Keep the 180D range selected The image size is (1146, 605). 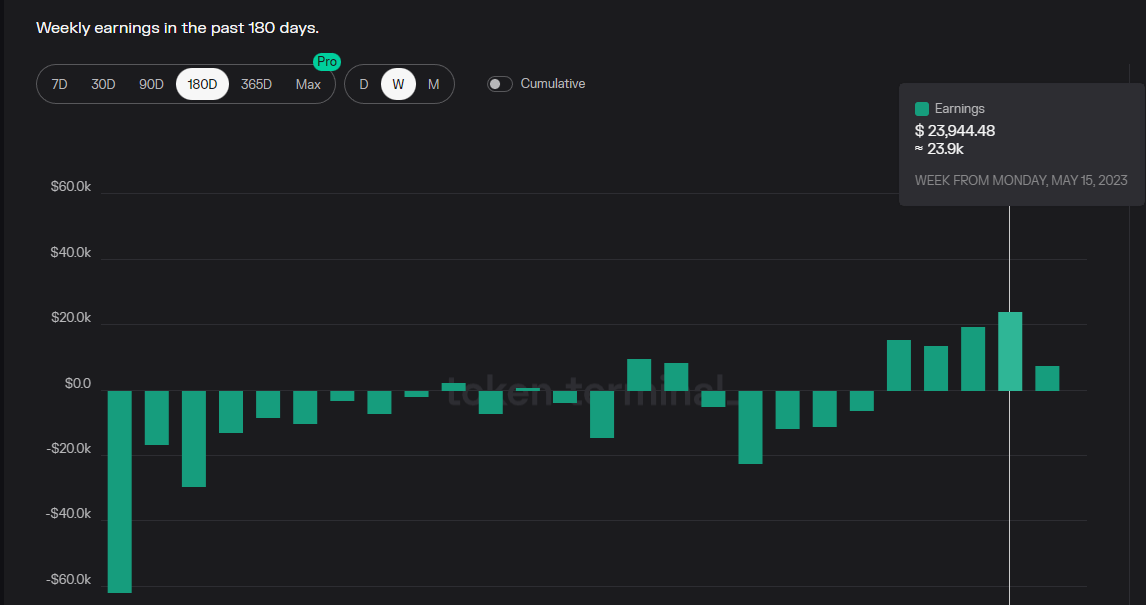(202, 84)
